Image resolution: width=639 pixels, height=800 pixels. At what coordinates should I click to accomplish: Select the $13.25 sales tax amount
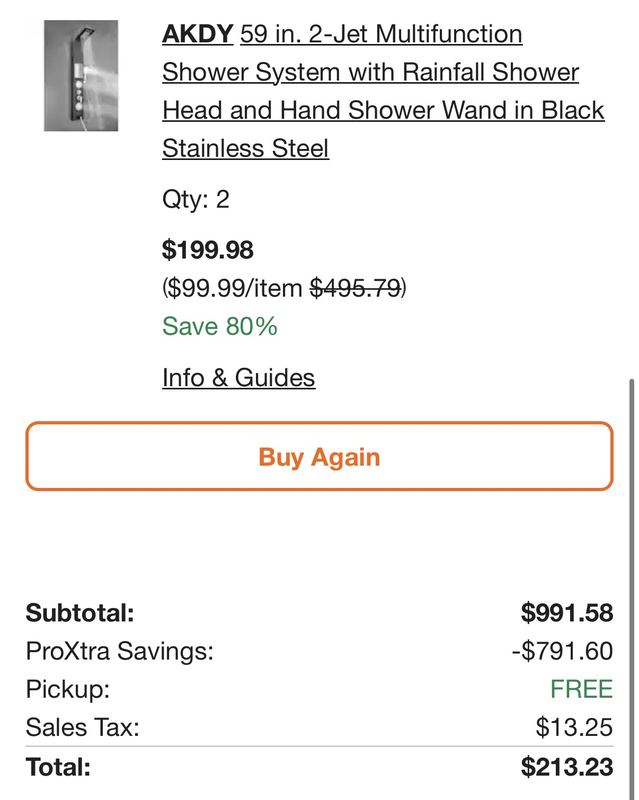pos(574,727)
